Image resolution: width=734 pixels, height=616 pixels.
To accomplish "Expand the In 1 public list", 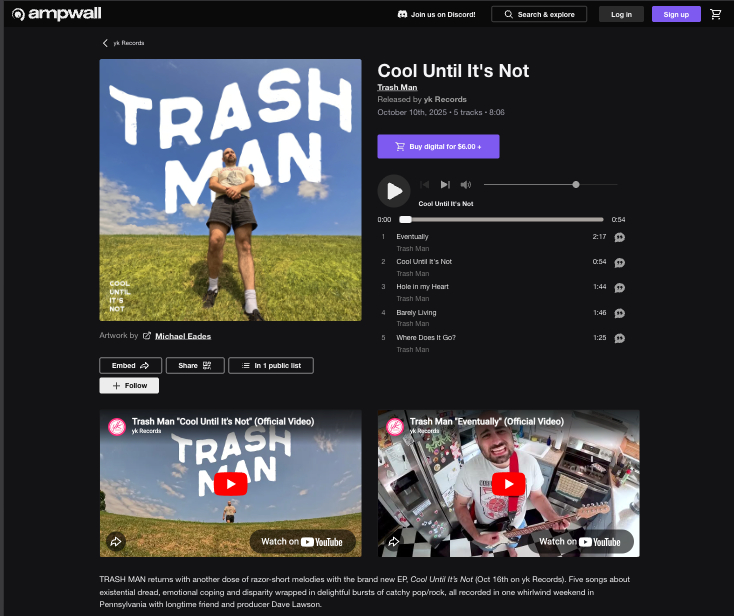I will 270,366.
